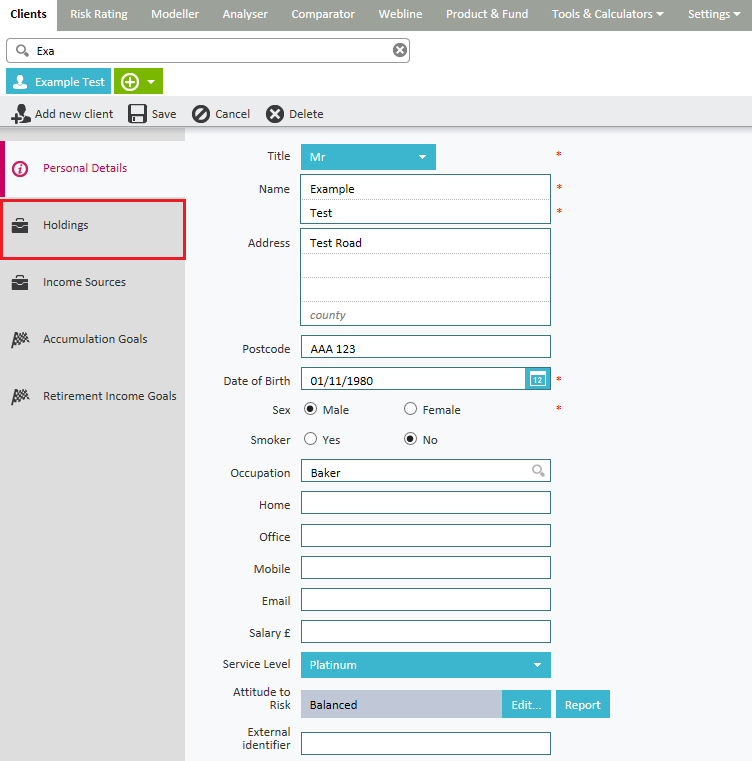Screen dimensions: 752x761
Task: Click the Report button
Action: coord(583,704)
